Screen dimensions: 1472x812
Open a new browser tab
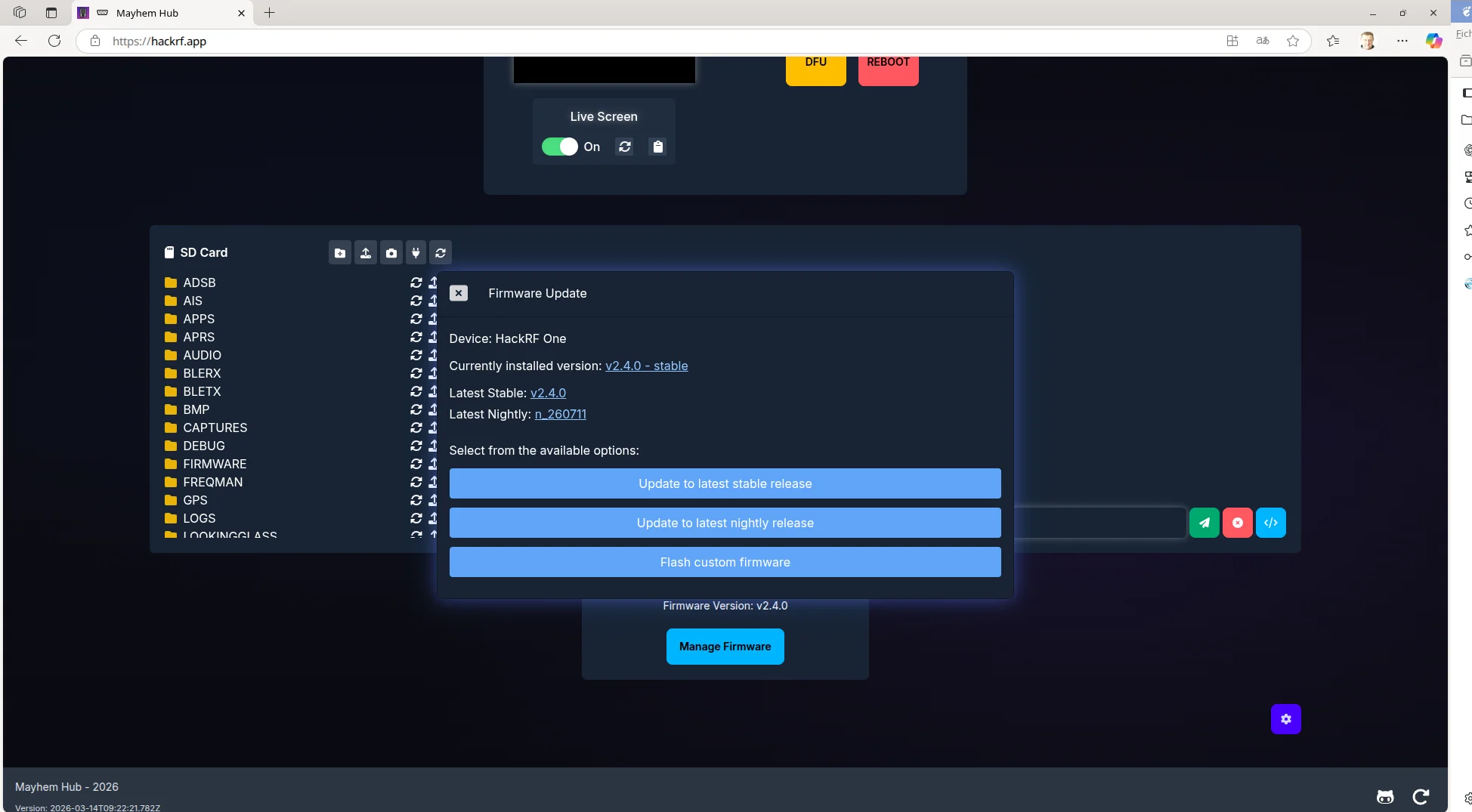[269, 13]
